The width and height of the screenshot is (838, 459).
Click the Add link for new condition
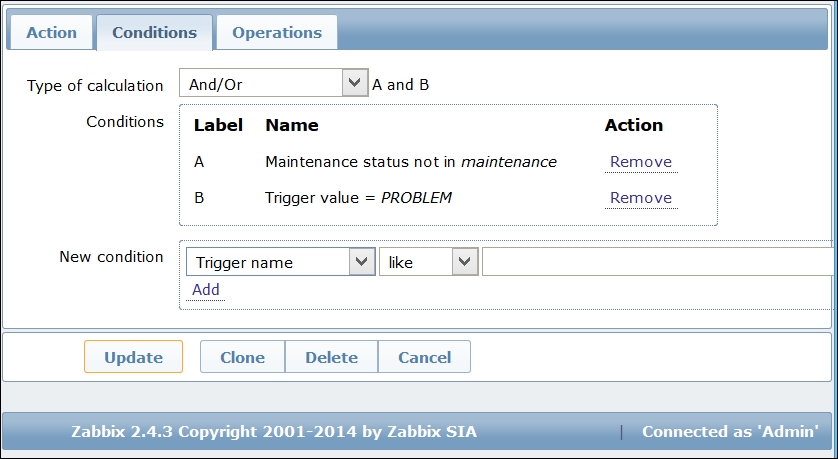[x=206, y=290]
